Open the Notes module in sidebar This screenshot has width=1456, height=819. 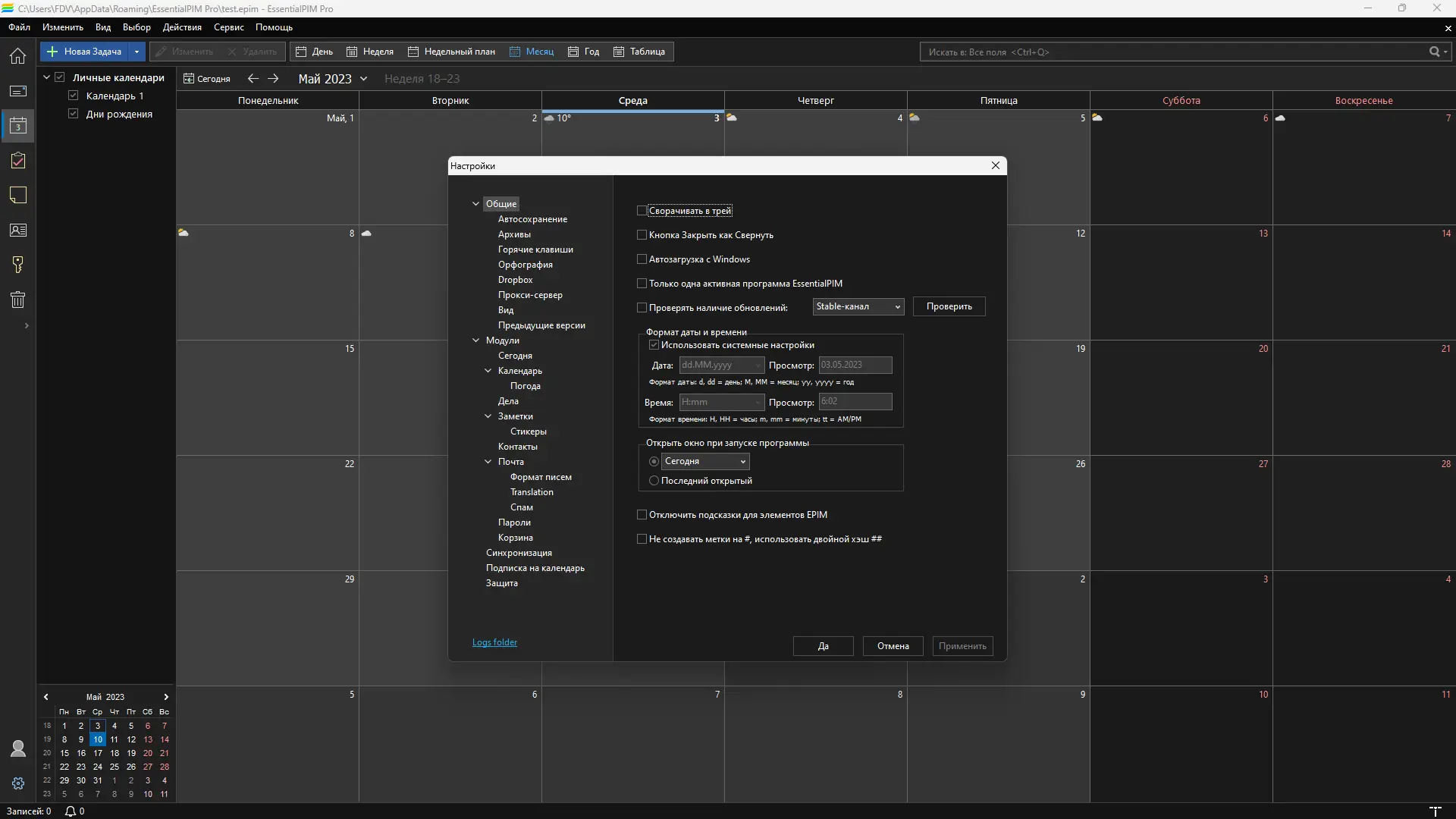tap(18, 196)
